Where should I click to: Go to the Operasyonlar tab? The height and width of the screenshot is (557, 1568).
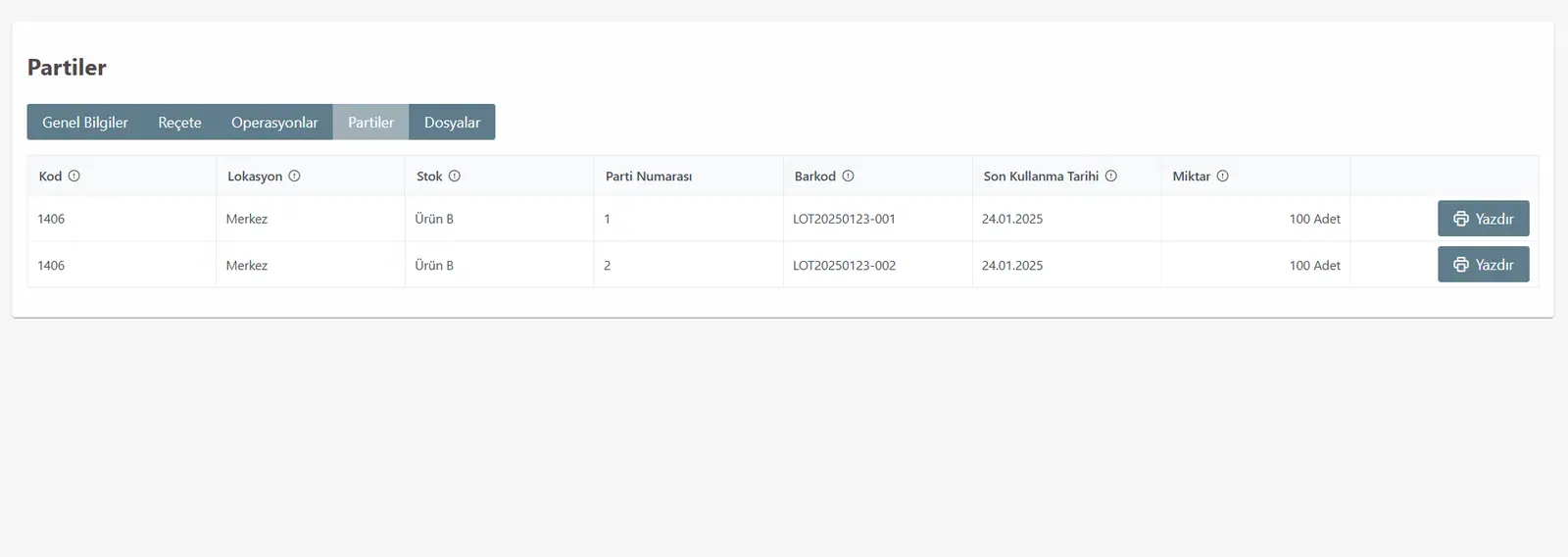[274, 123]
